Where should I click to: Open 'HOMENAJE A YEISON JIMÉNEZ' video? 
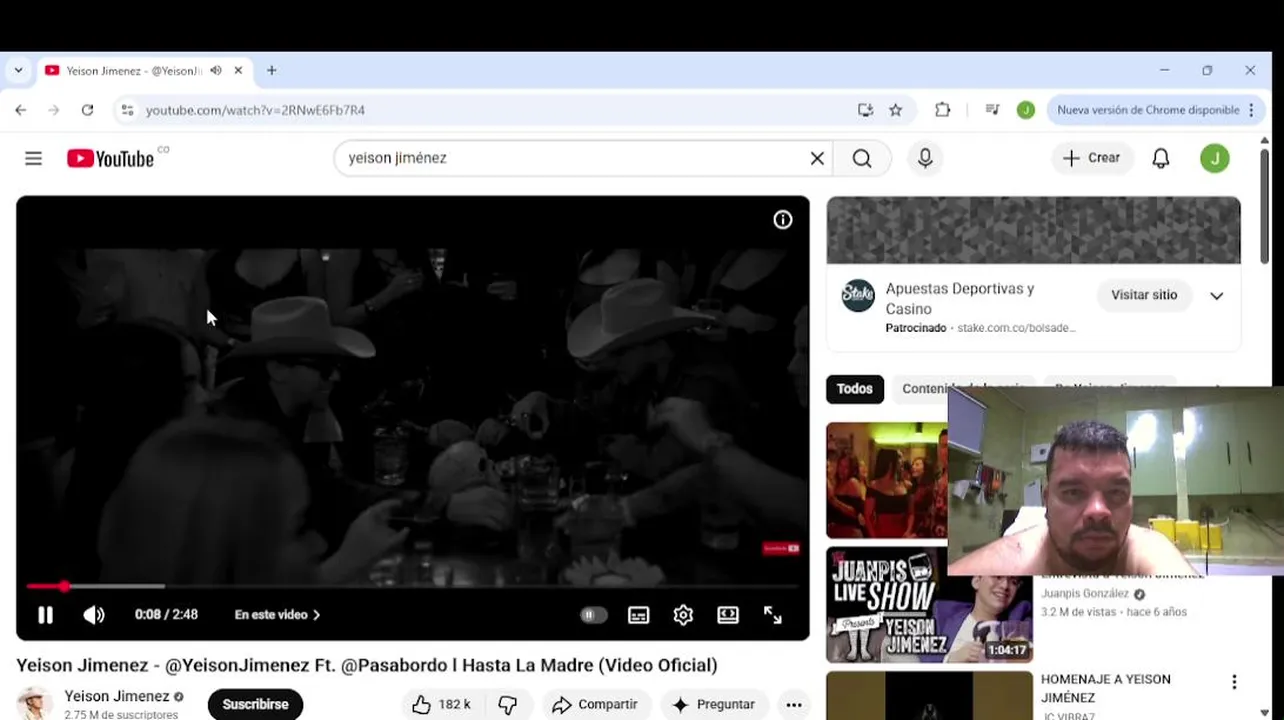tap(1105, 688)
